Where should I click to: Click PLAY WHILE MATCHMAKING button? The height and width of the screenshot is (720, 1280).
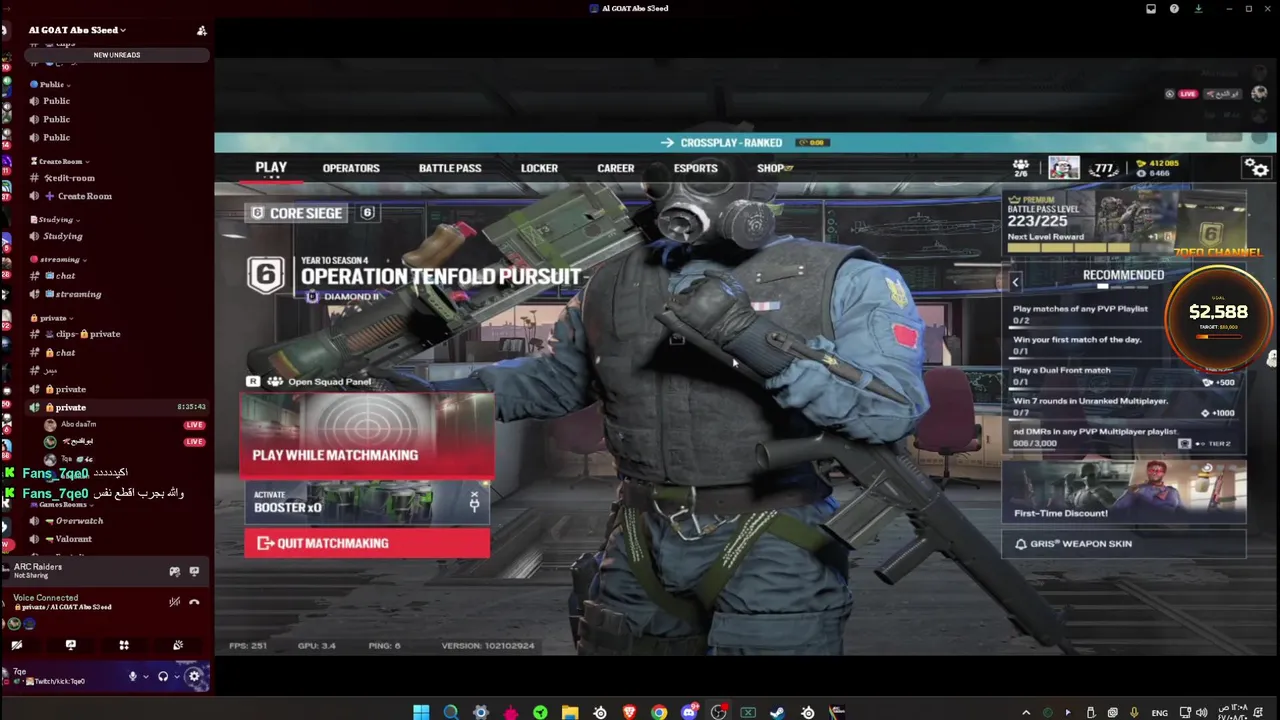coord(367,434)
